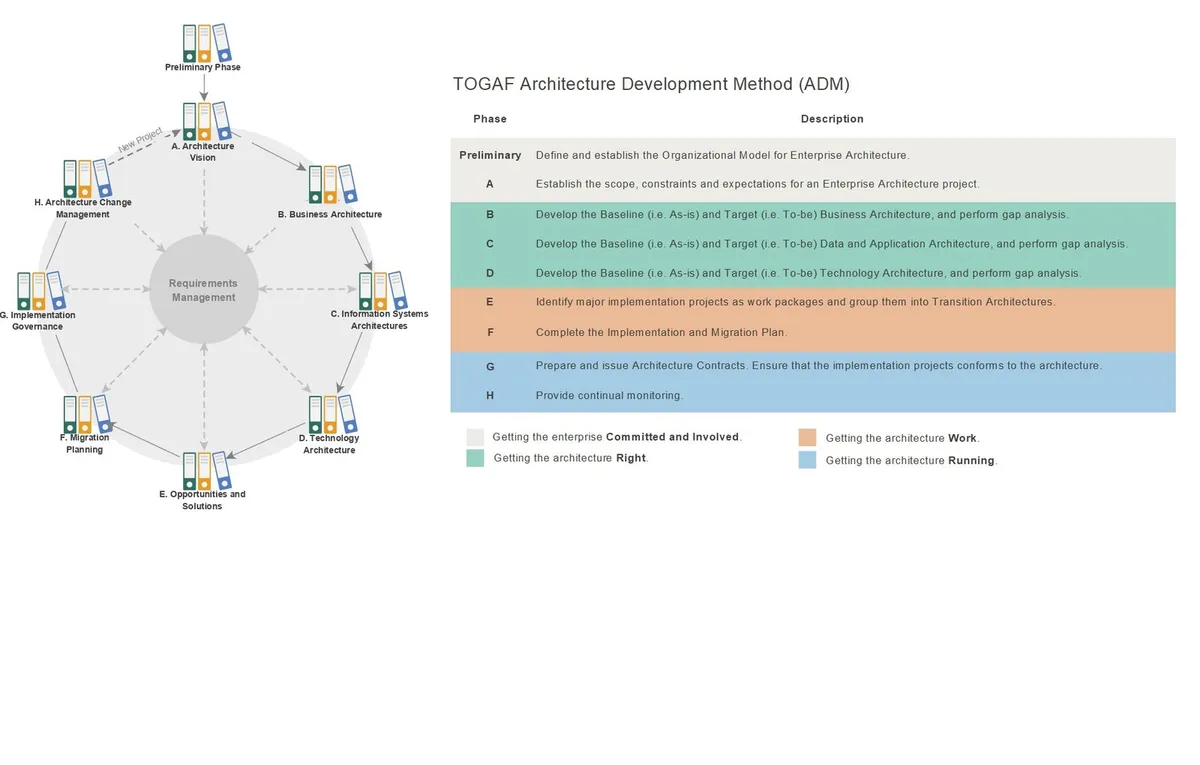Select the G. Implementation Governance binders icon
This screenshot has width=1200, height=765.
(40, 291)
